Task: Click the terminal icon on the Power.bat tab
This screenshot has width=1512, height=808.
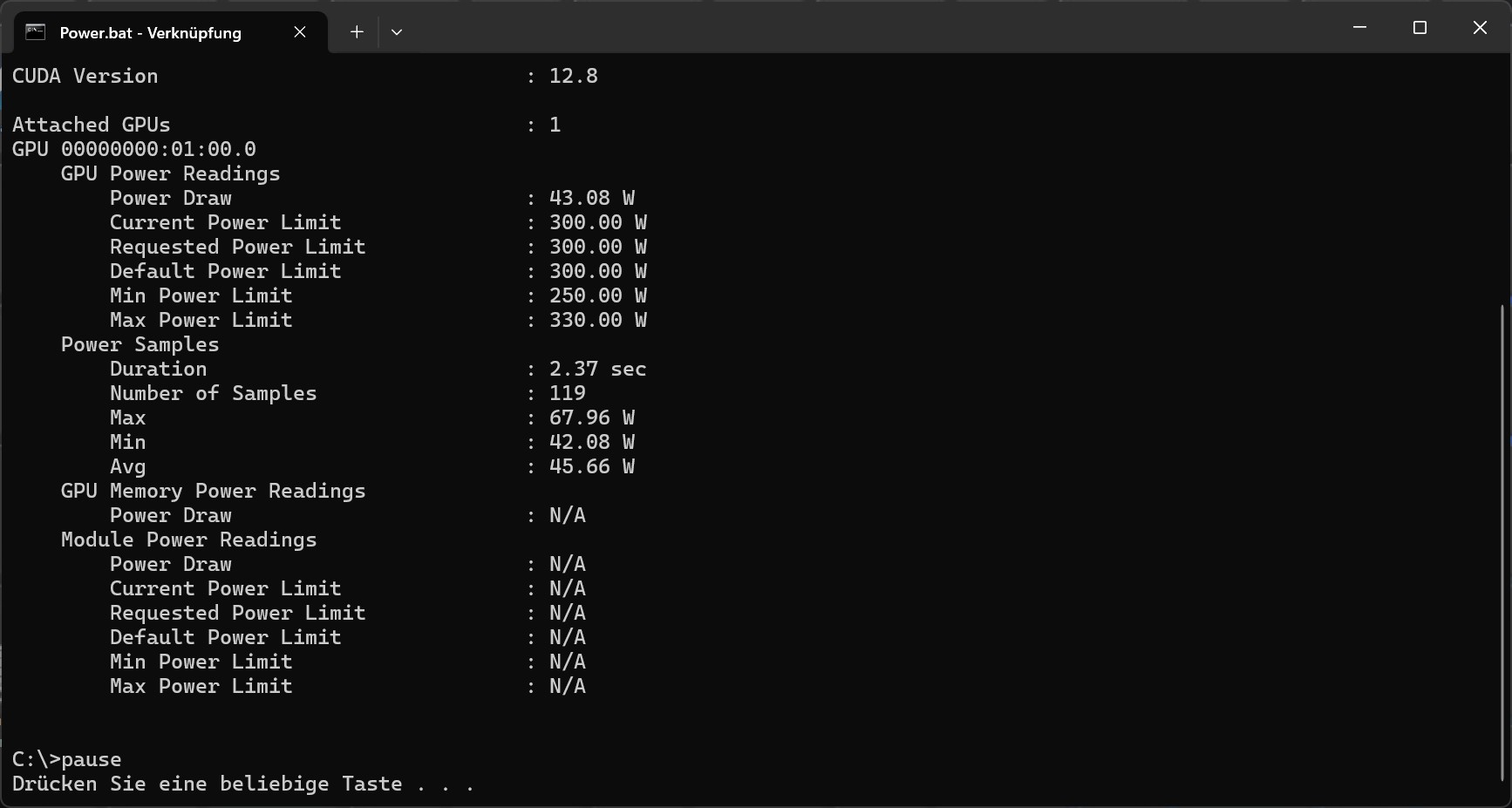Action: tap(35, 32)
